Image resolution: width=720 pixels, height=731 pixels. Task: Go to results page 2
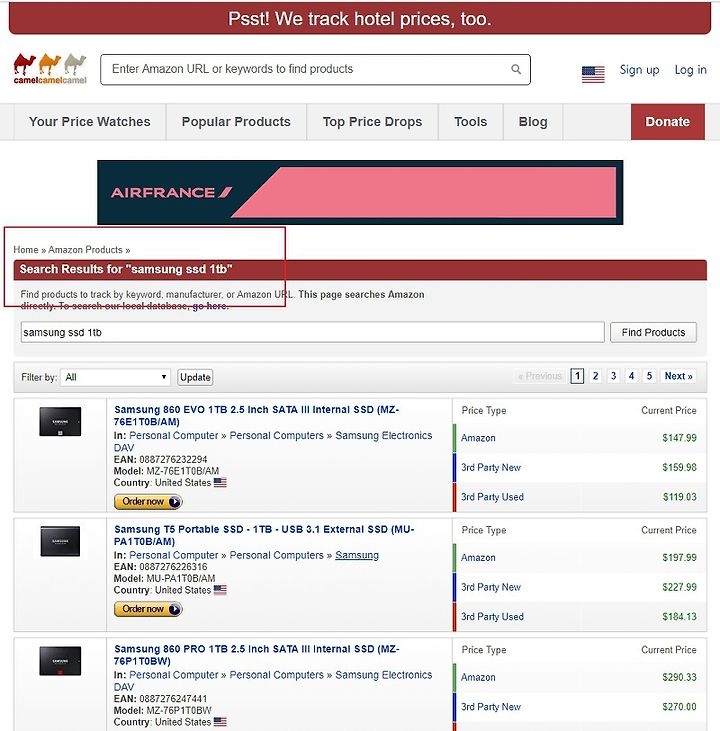pos(595,376)
